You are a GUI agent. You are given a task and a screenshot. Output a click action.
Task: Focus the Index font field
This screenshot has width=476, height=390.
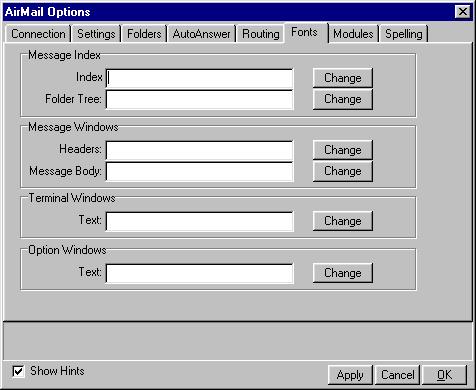coord(200,78)
